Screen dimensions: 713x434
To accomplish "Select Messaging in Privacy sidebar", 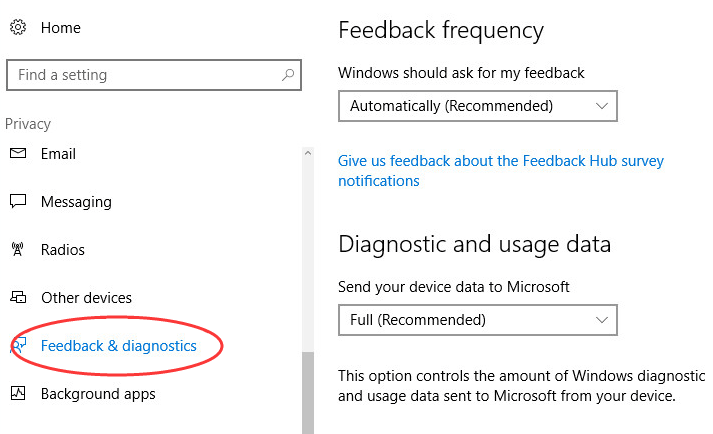I will pyautogui.click(x=76, y=202).
